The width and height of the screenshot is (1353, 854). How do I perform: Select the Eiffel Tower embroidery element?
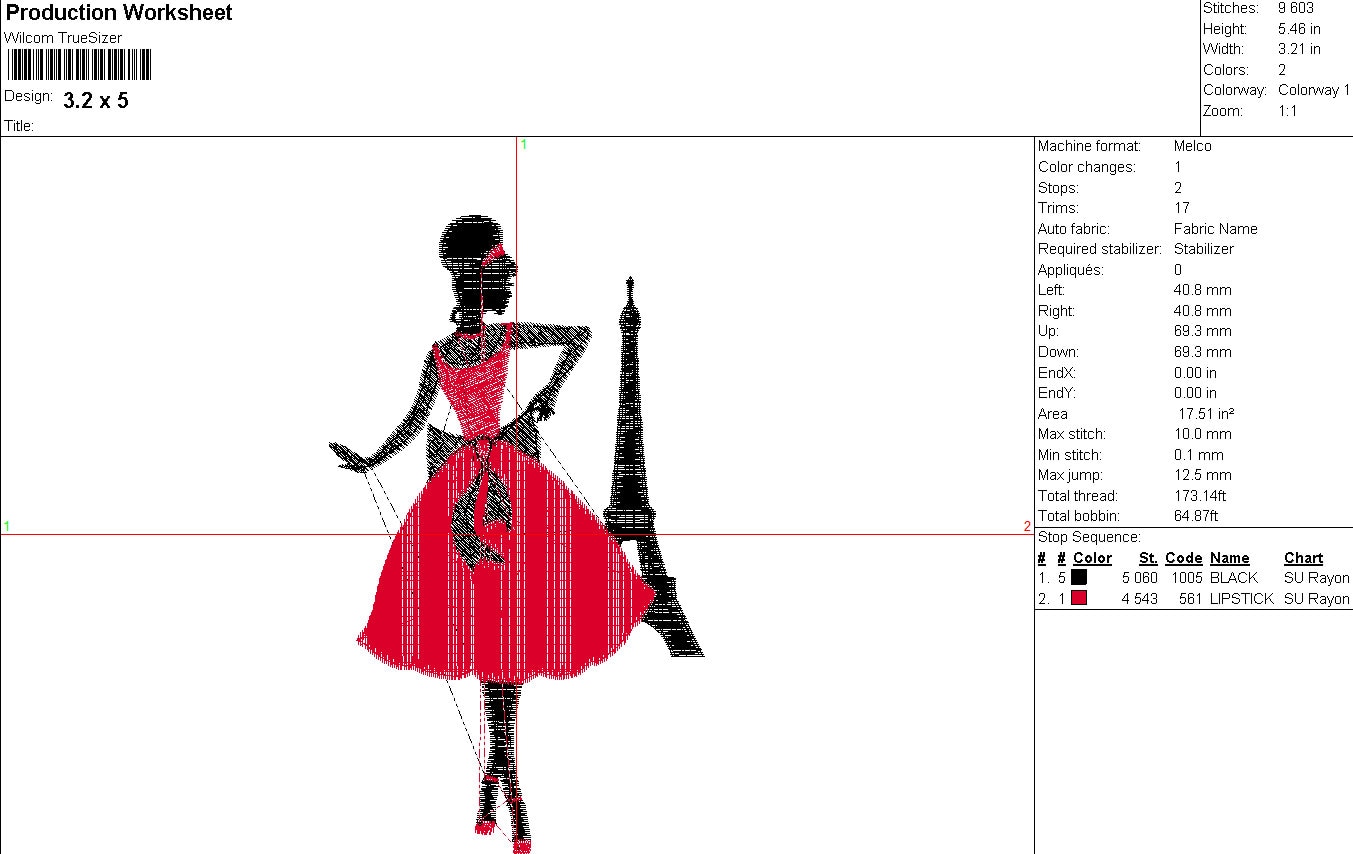pos(634,450)
